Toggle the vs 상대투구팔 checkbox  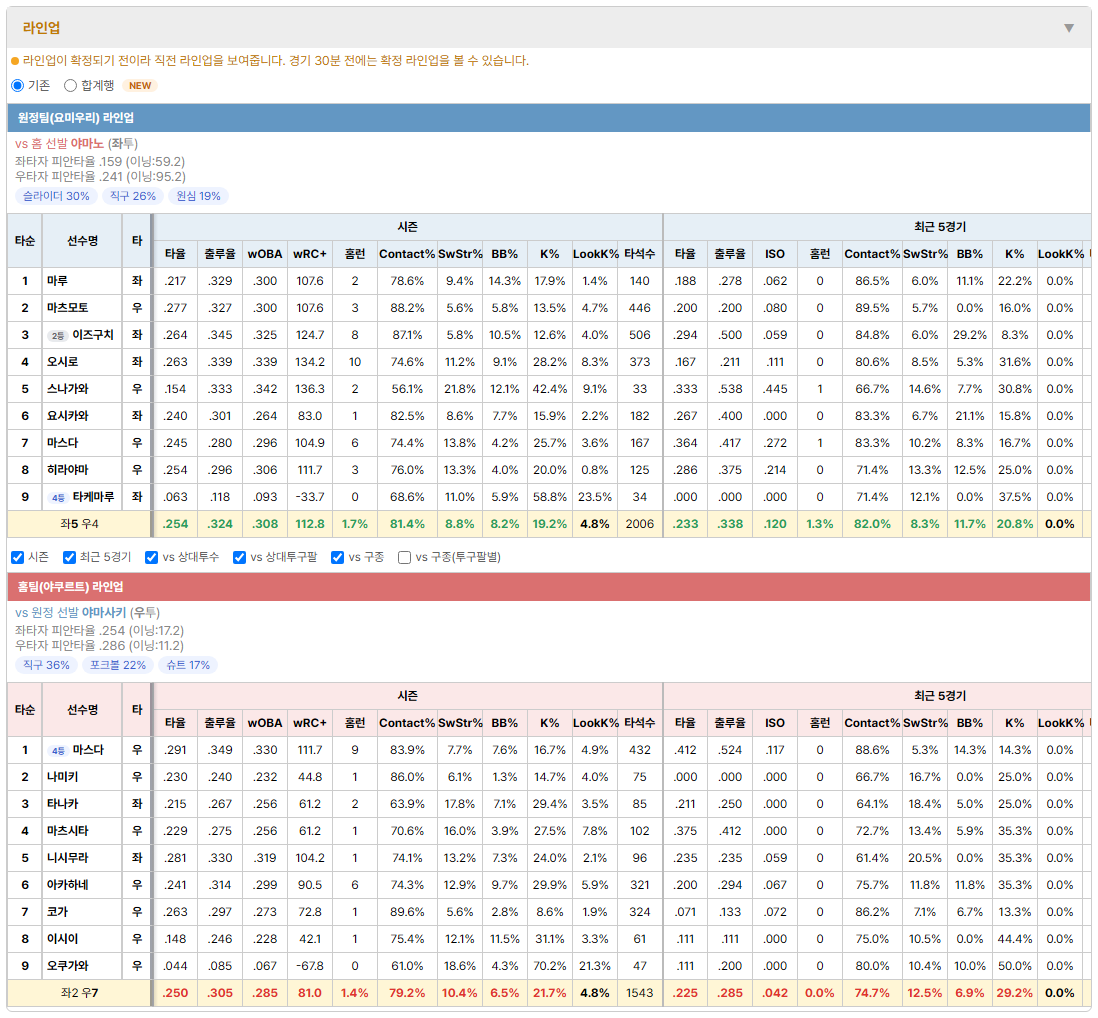(x=239, y=557)
